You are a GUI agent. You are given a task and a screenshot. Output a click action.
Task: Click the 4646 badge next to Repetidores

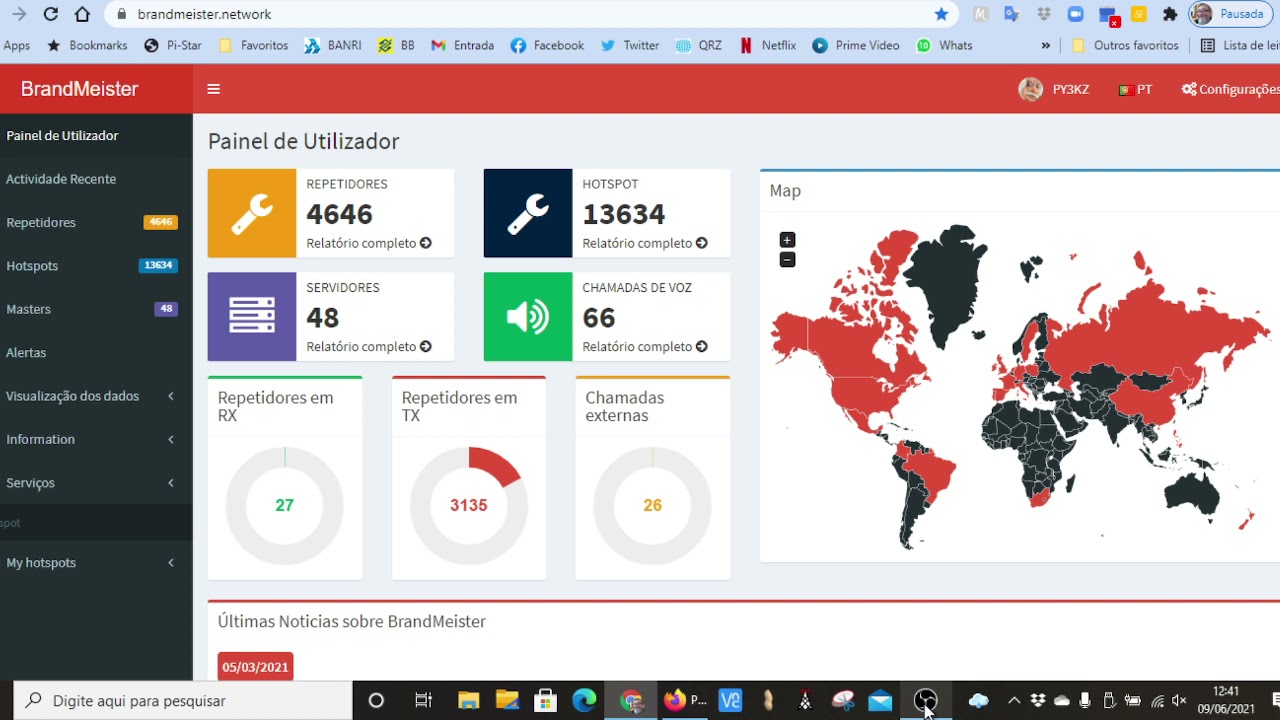tap(160, 222)
